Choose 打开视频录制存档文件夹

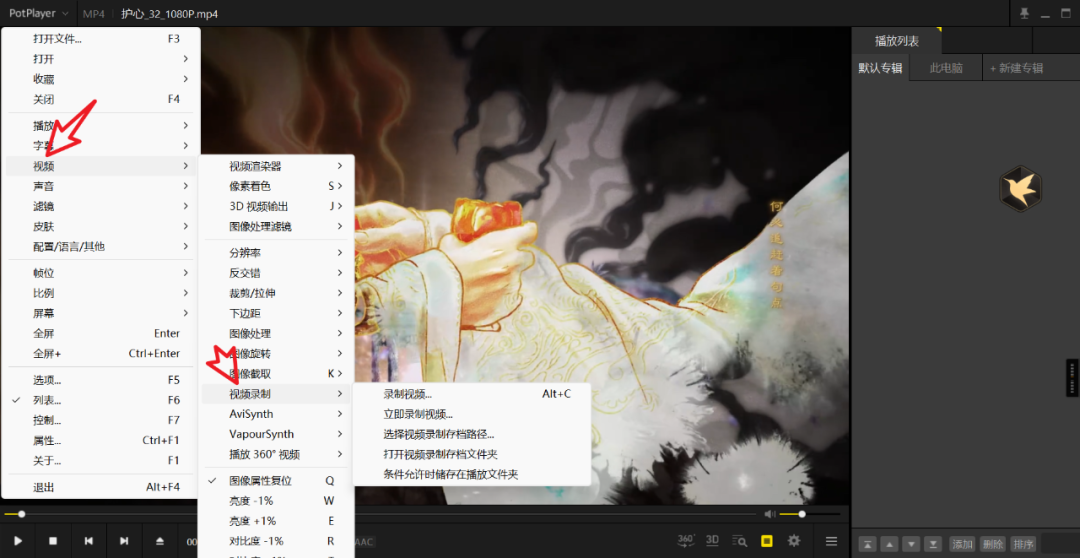[472, 454]
